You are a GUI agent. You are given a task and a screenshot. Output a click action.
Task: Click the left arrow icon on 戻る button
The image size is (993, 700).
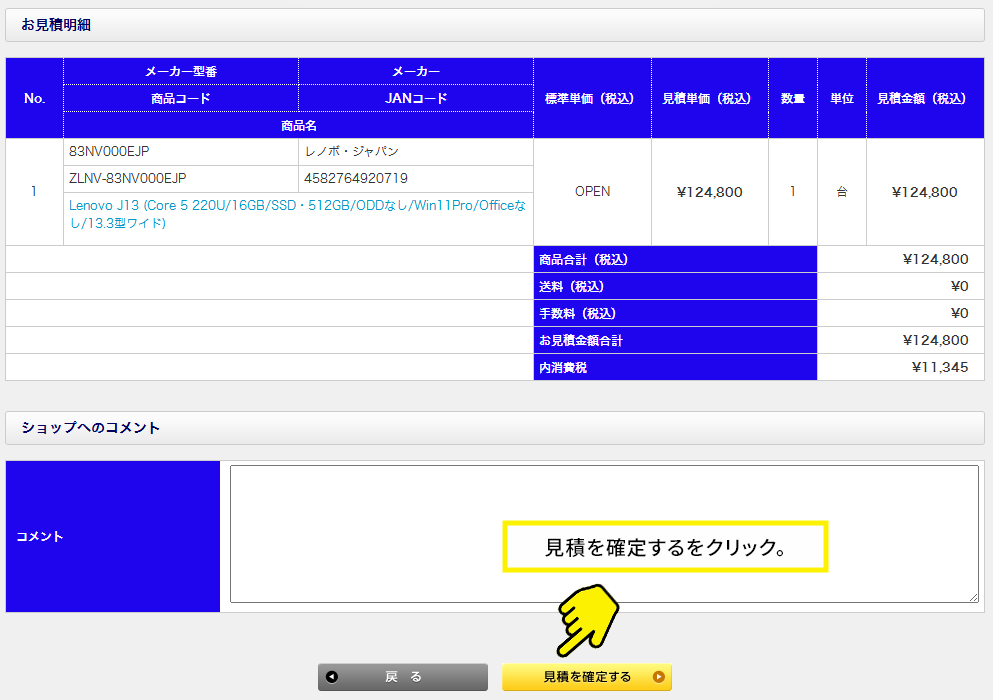point(332,677)
